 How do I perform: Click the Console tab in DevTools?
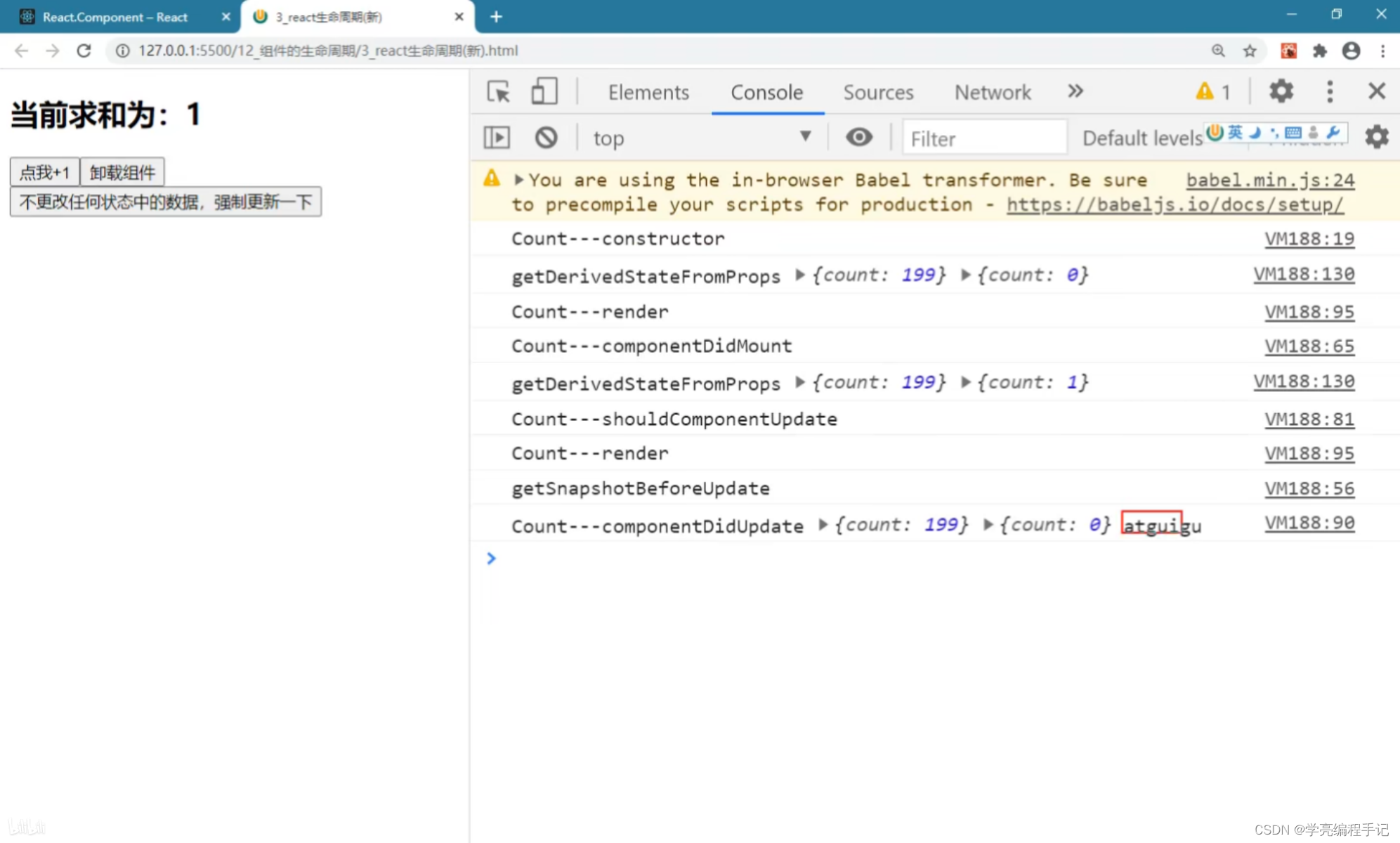tap(765, 92)
